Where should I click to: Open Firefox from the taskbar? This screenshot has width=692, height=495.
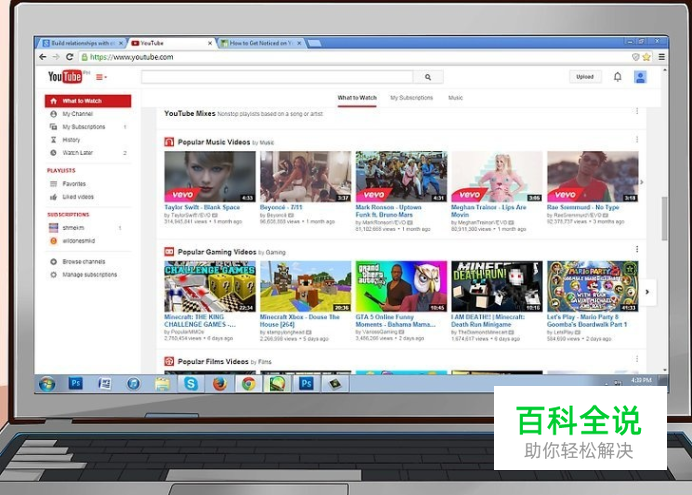point(220,384)
